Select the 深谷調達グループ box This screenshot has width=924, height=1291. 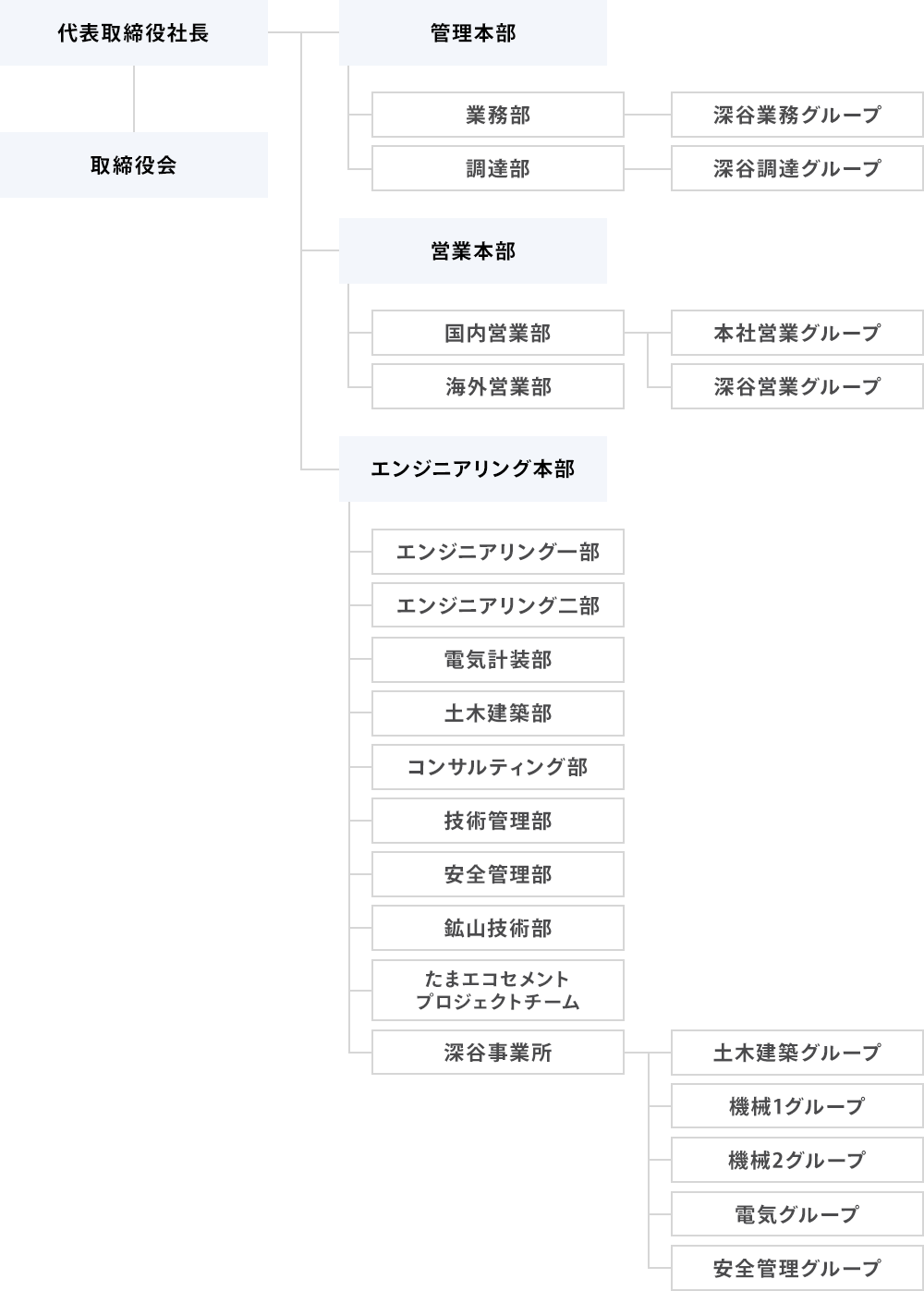point(796,169)
